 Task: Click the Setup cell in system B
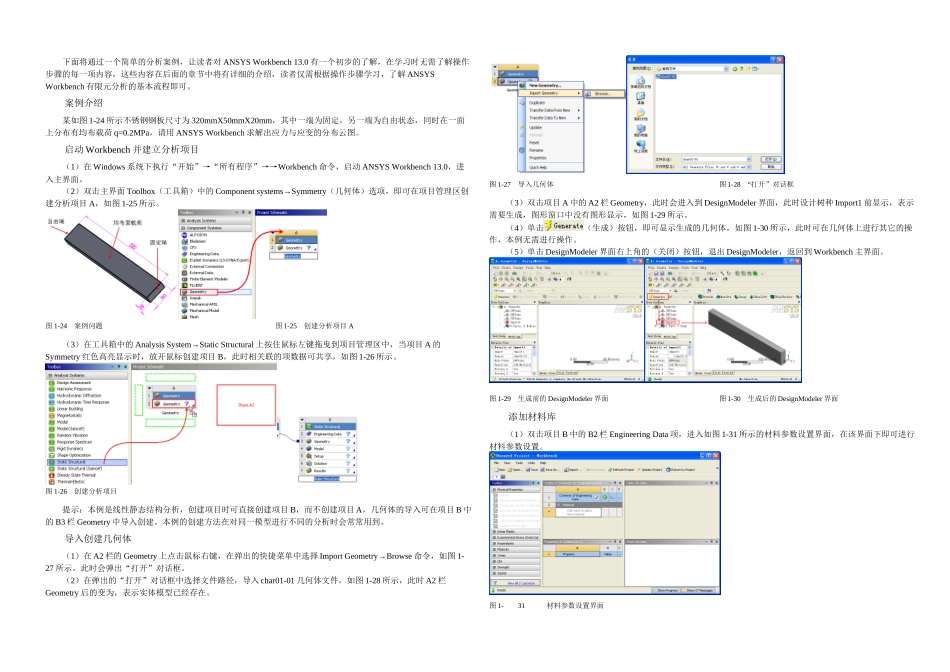pyautogui.click(x=331, y=456)
